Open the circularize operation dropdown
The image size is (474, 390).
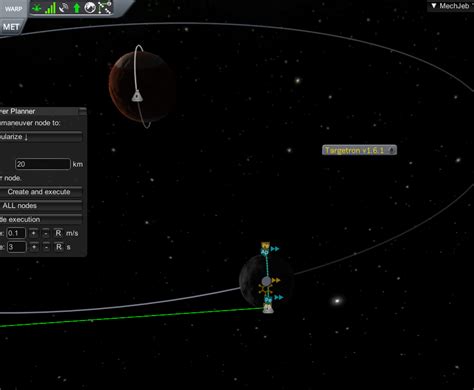pyautogui.click(x=41, y=137)
